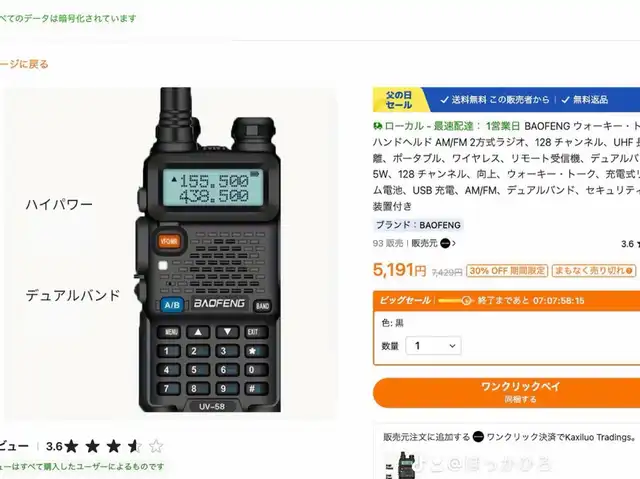Click the main BAOFENG radio product image

210,250
